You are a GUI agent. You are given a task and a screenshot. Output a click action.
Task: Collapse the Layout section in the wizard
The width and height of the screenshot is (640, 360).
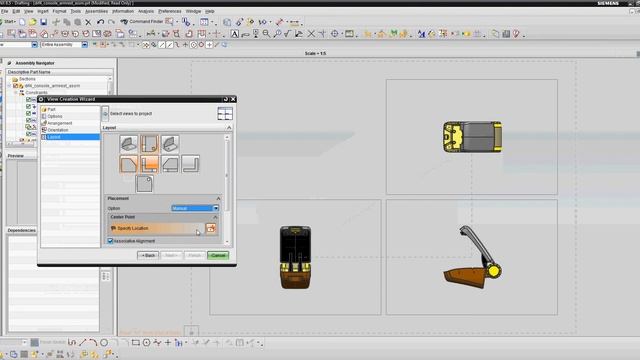coord(229,128)
